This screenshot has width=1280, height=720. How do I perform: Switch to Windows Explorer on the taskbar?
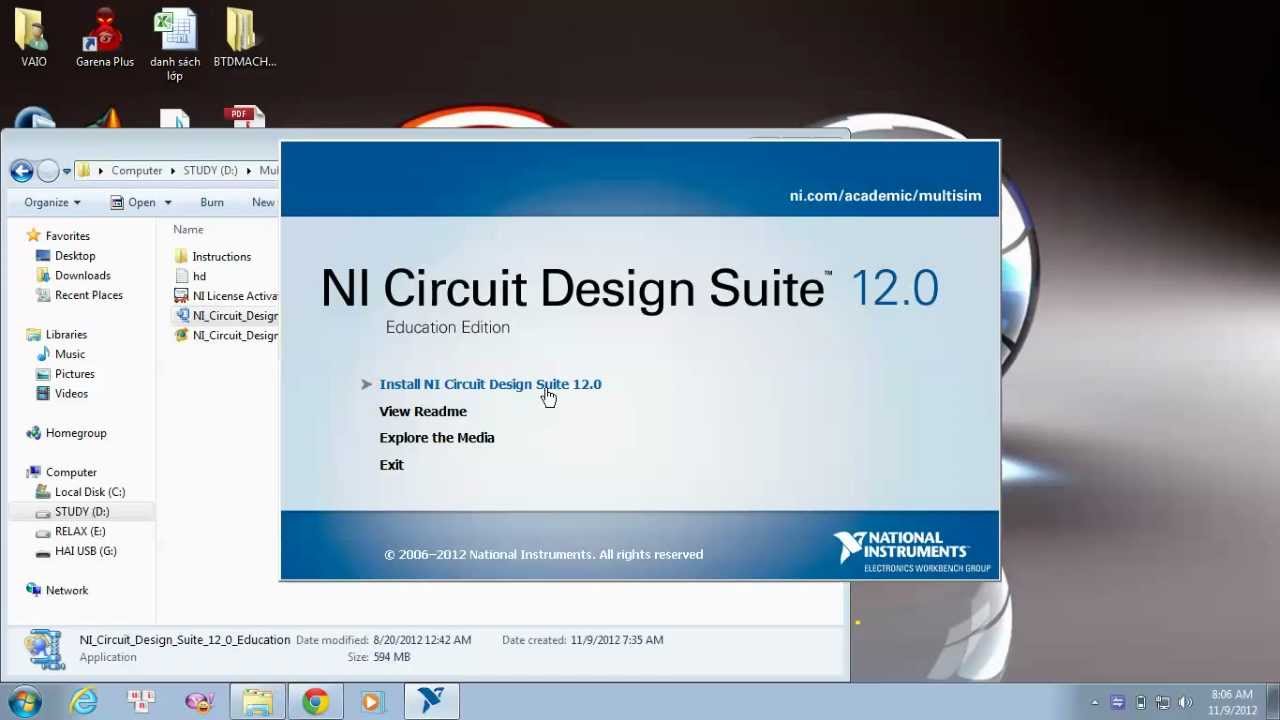click(x=257, y=702)
